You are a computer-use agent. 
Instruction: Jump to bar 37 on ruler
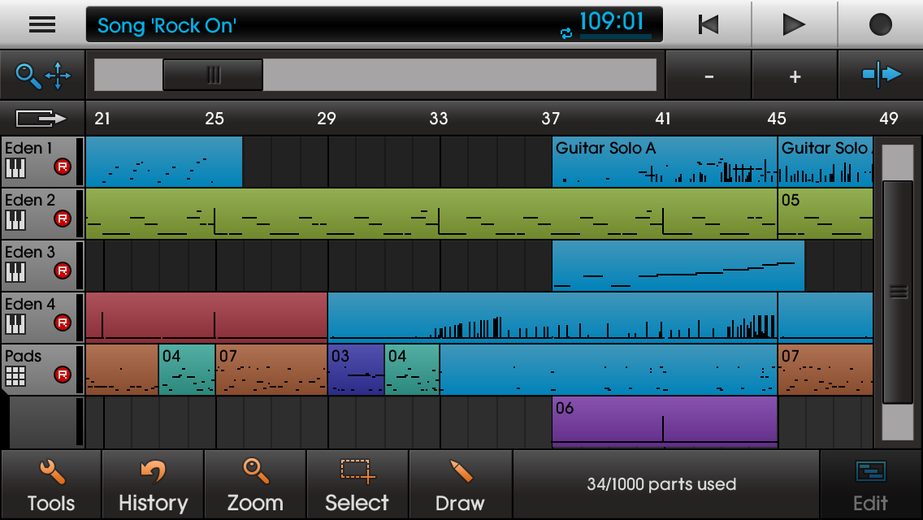click(x=551, y=118)
